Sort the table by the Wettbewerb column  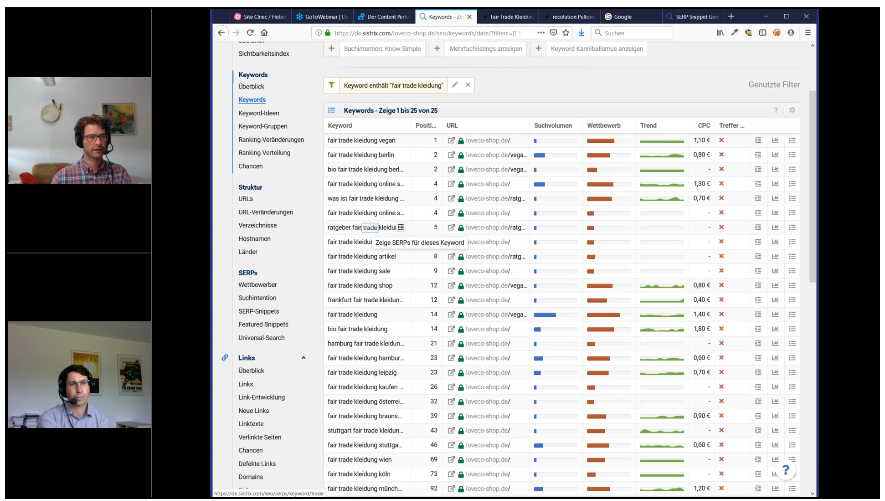tap(603, 126)
